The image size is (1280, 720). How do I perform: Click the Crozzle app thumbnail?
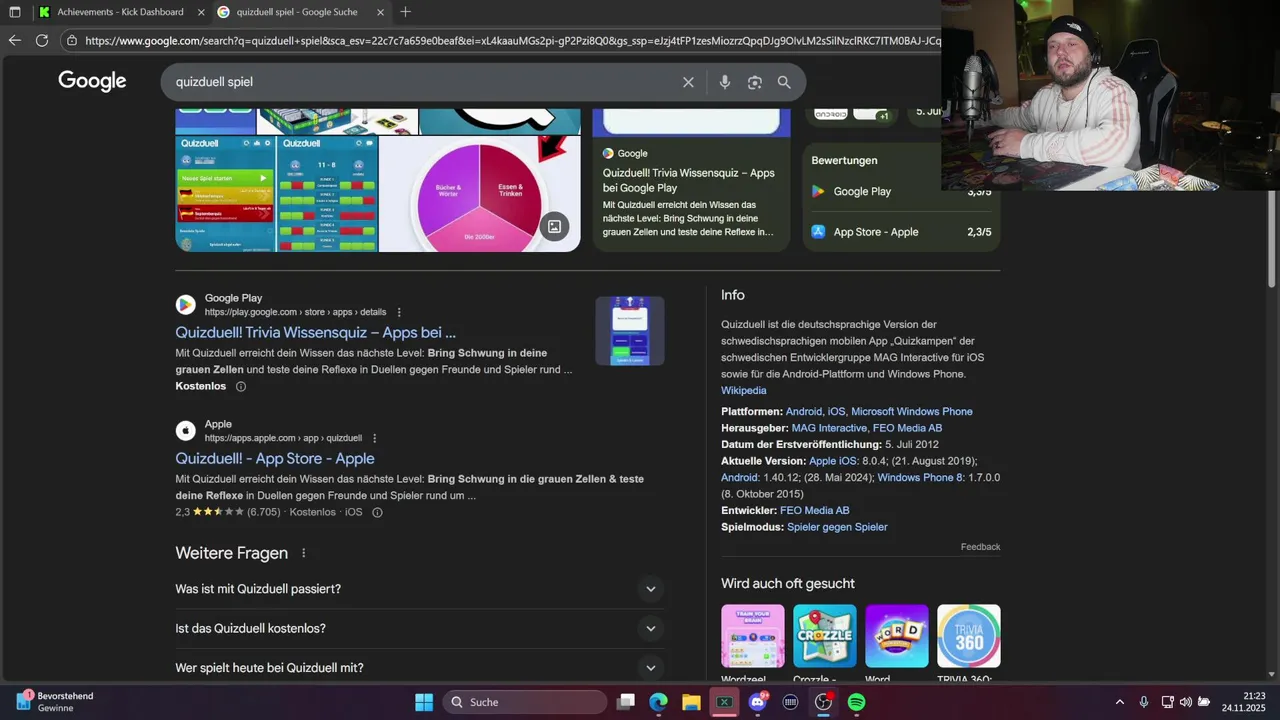pos(825,636)
